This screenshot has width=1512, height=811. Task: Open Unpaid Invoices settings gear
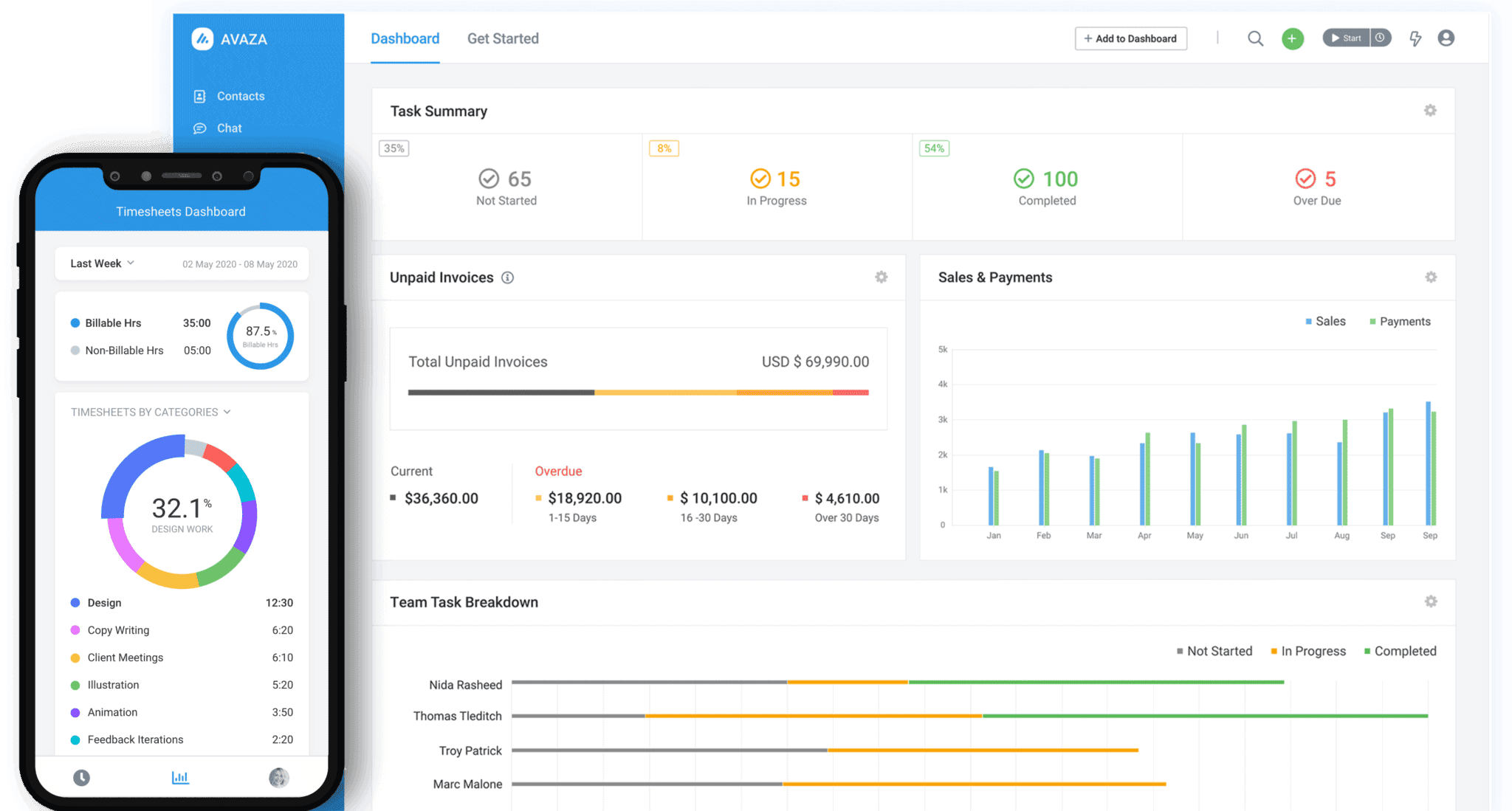click(x=881, y=277)
